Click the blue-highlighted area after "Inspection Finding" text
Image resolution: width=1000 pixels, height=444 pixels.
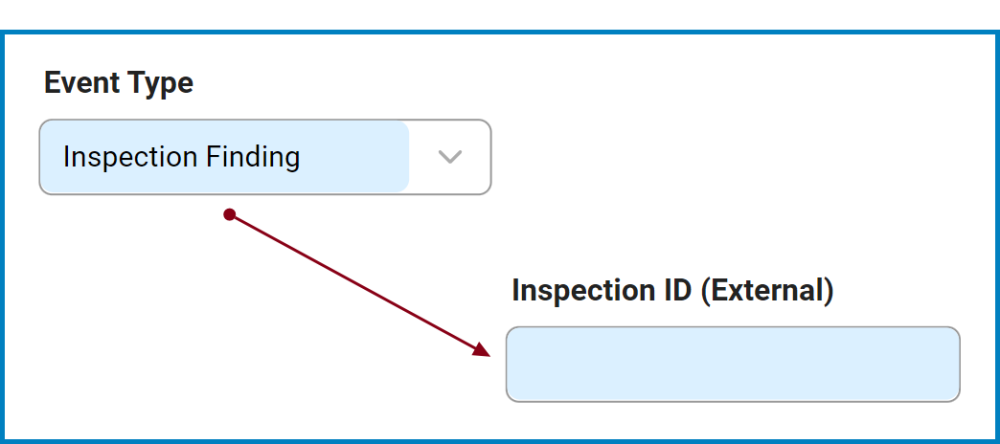(x=355, y=157)
